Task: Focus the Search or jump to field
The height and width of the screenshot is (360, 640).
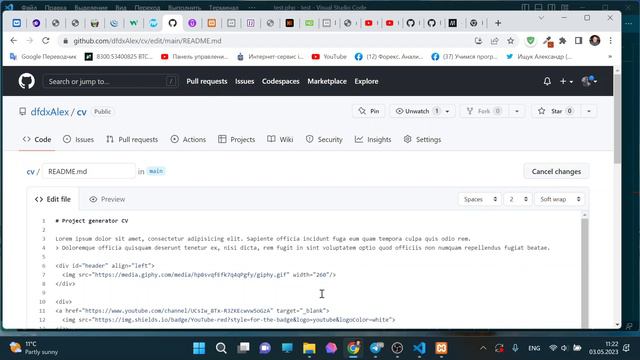Action: click(111, 81)
